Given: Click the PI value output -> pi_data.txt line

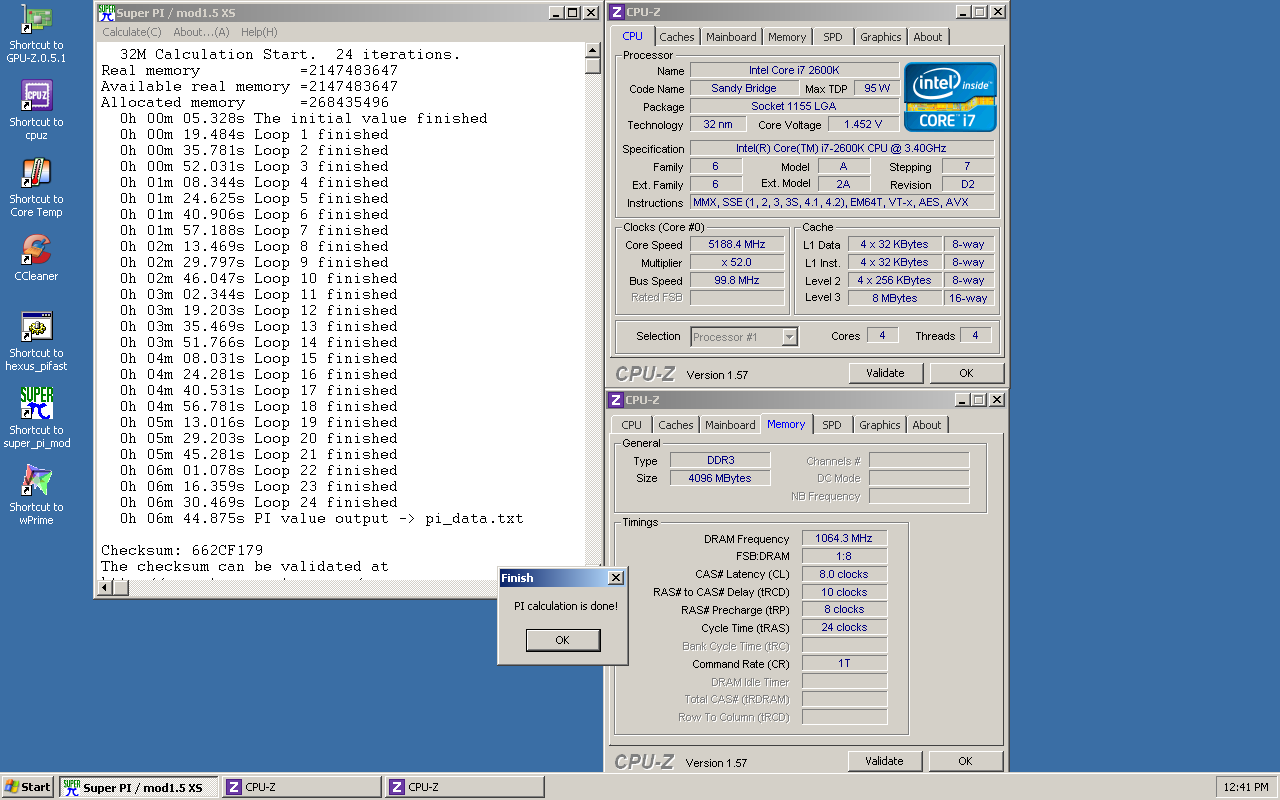Looking at the screenshot, I should (x=321, y=519).
